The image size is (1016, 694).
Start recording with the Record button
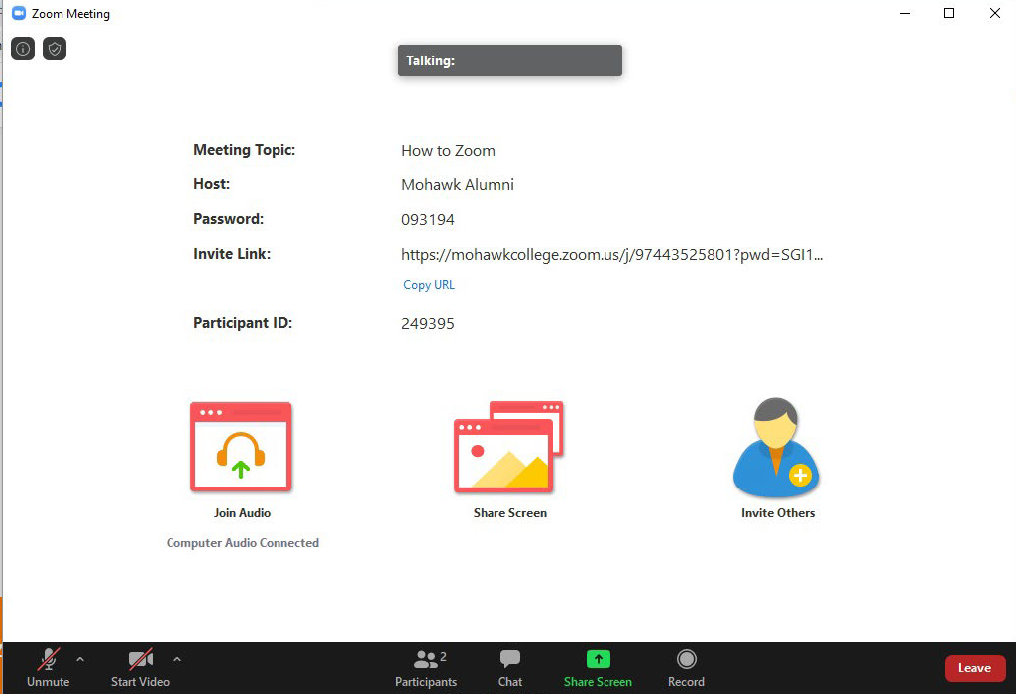(686, 668)
